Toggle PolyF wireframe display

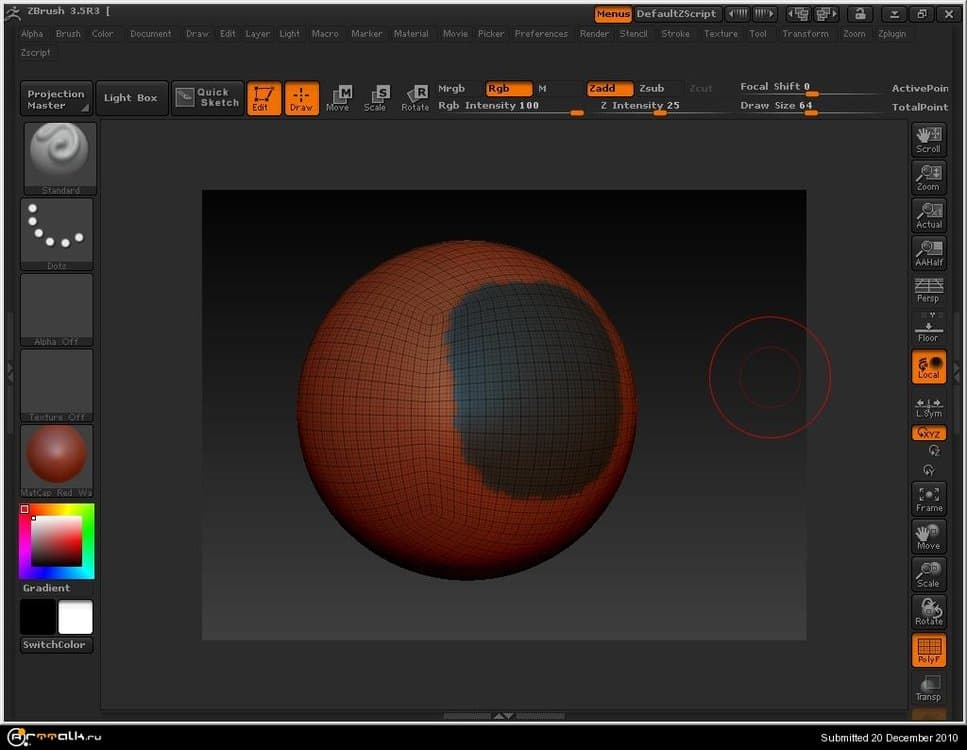point(929,651)
